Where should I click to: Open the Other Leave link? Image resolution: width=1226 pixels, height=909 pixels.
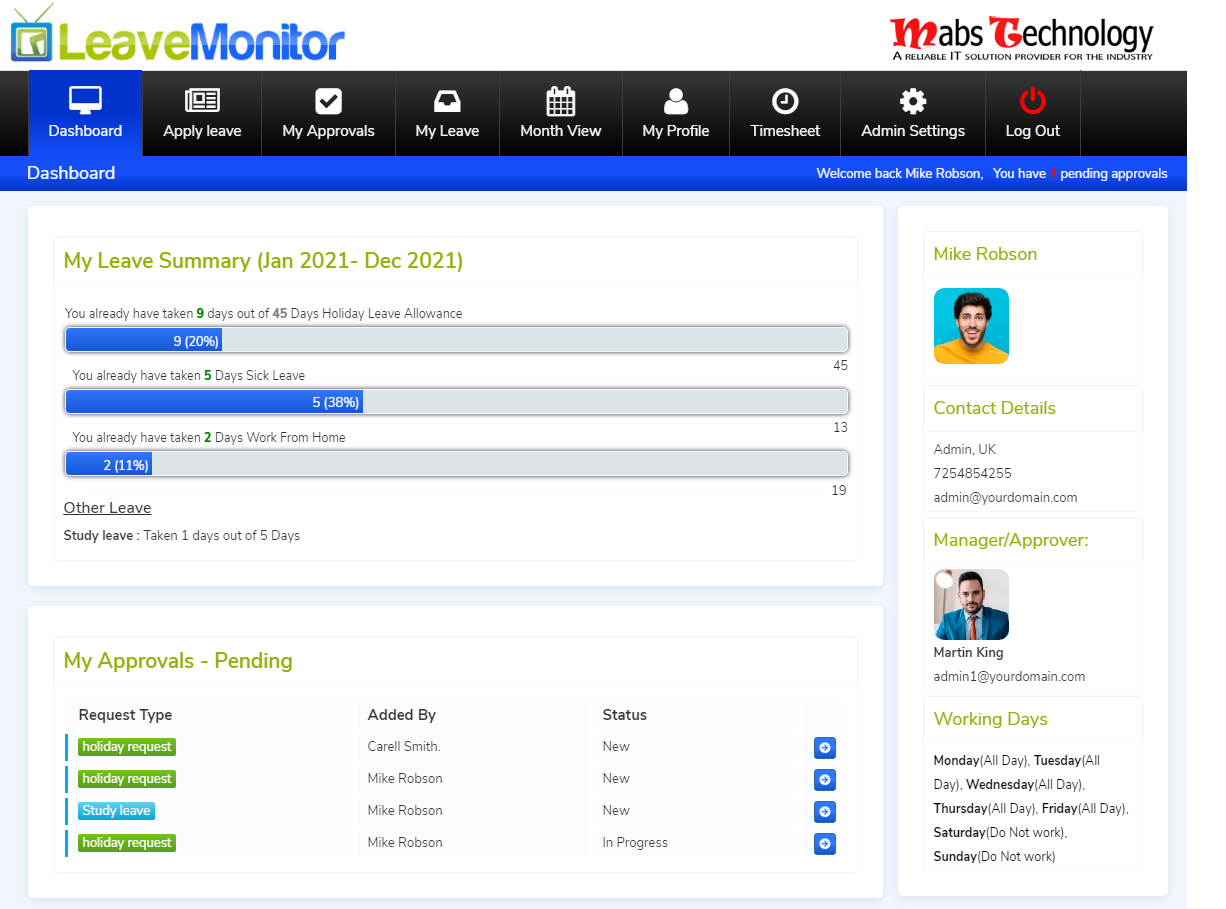pos(107,507)
